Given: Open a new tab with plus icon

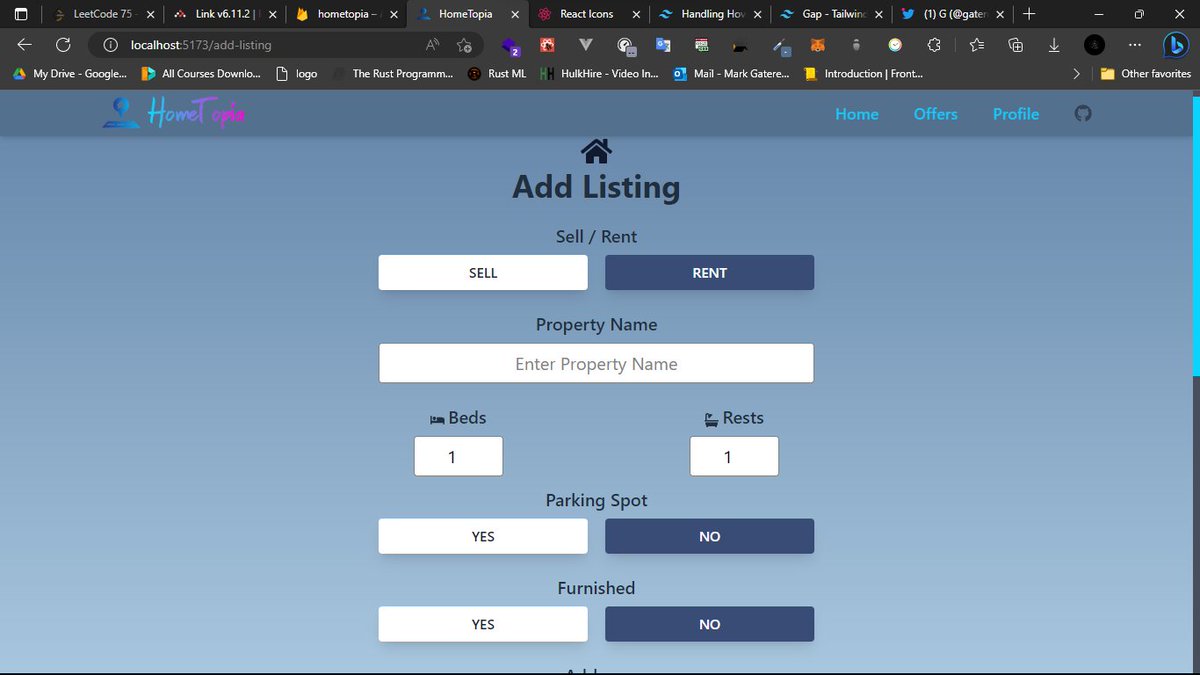Looking at the screenshot, I should [1029, 14].
